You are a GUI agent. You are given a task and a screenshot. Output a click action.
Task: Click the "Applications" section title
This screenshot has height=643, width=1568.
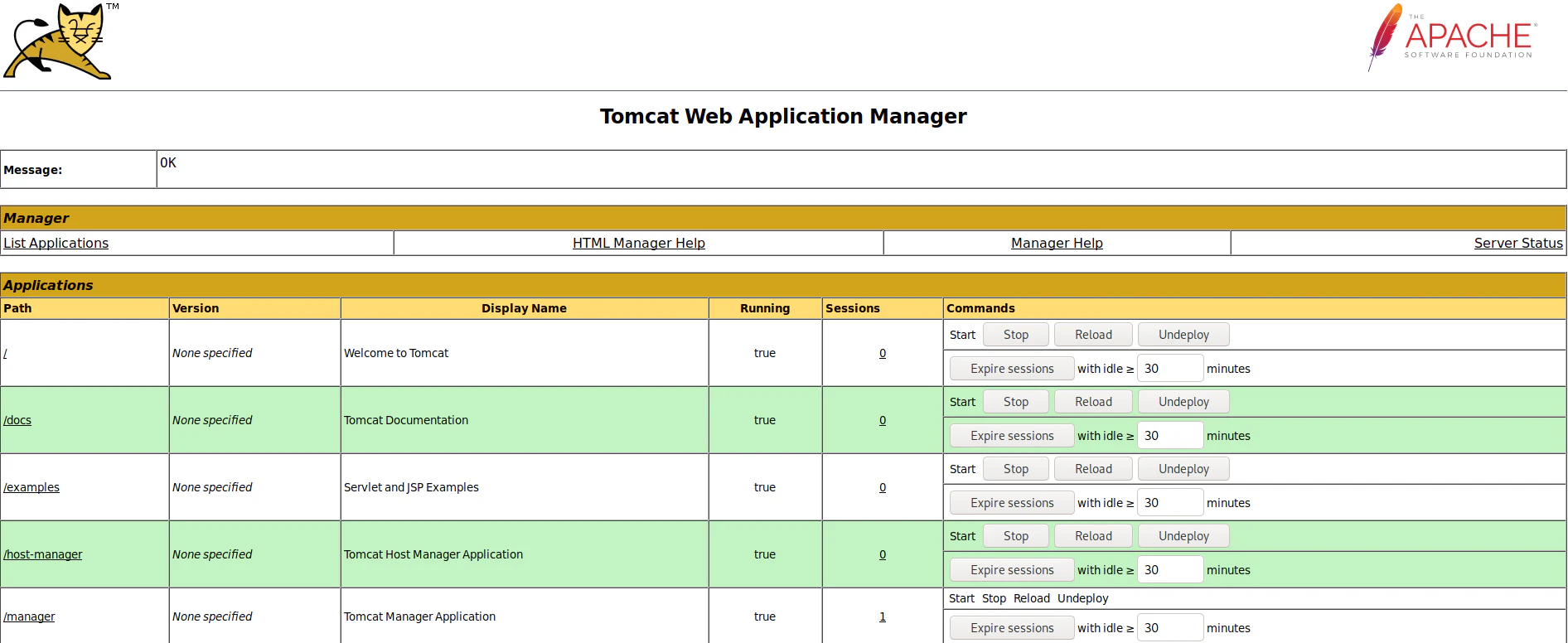[x=48, y=285]
